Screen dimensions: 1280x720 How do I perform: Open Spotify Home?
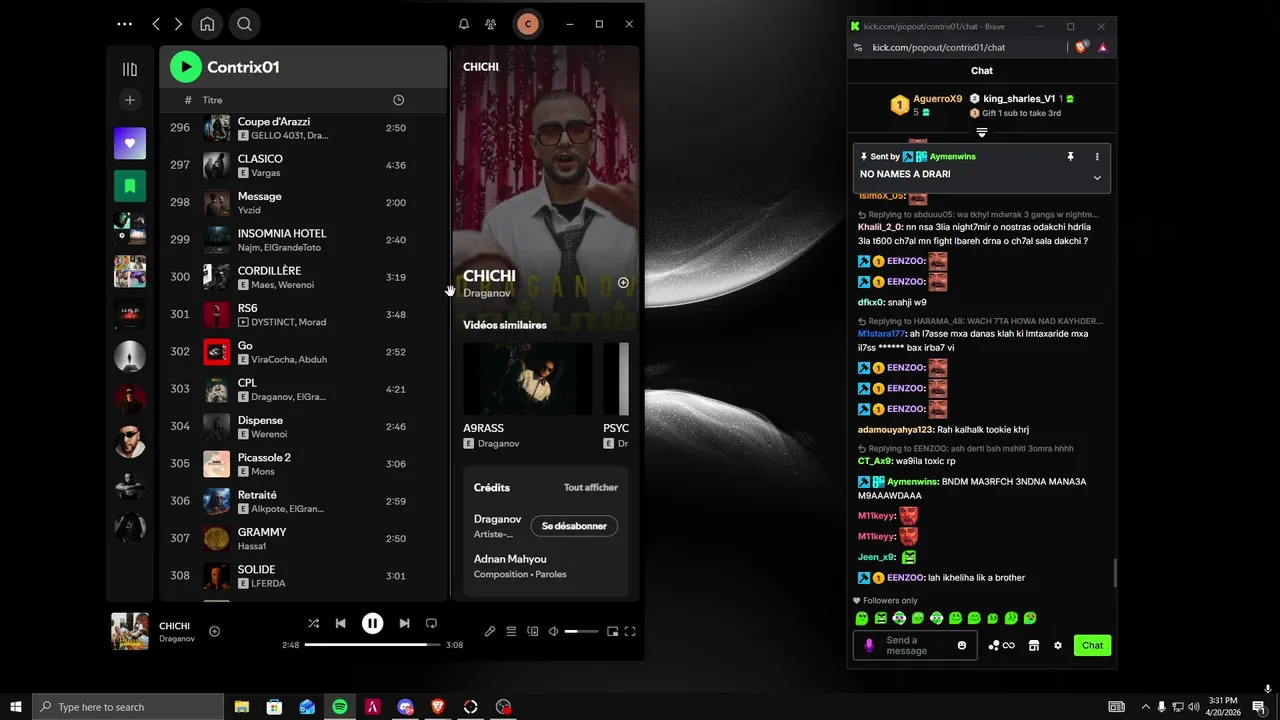[x=207, y=24]
